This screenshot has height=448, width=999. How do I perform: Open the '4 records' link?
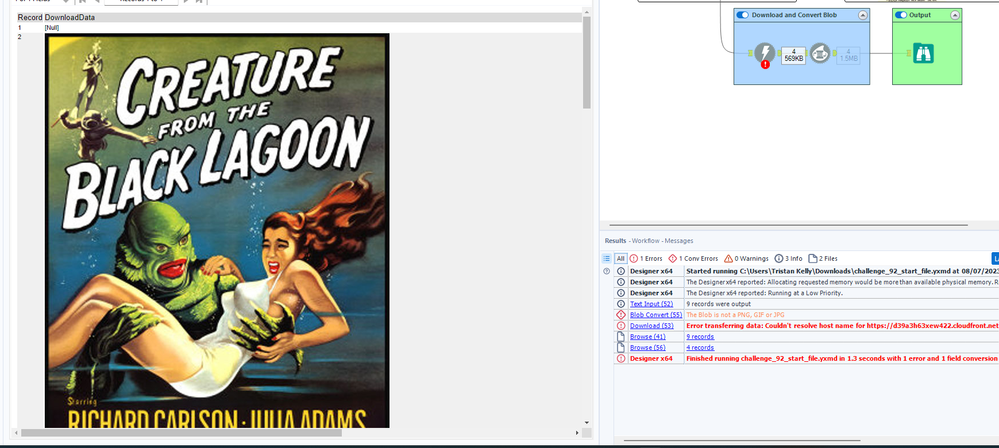[700, 347]
